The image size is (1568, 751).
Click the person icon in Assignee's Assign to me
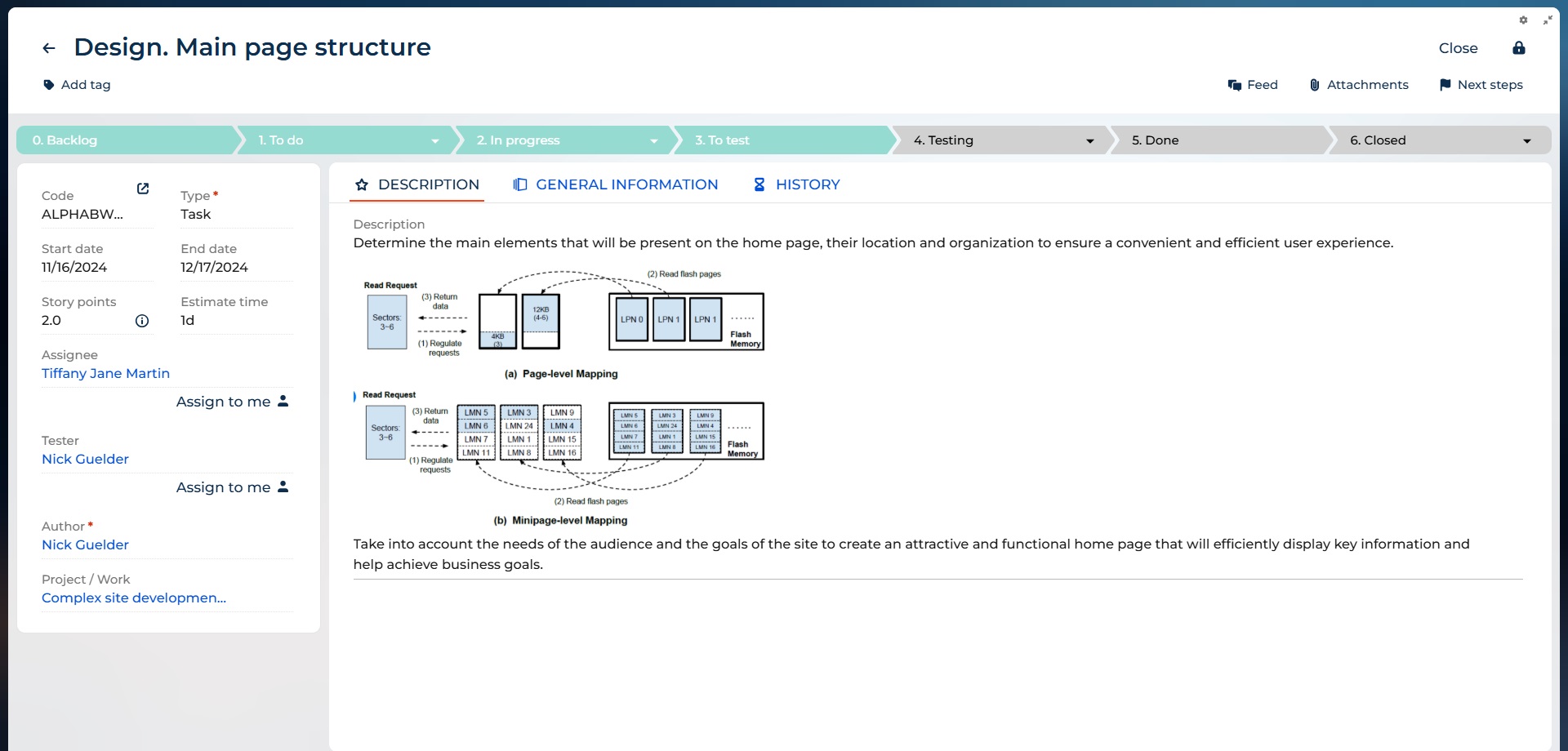point(283,401)
